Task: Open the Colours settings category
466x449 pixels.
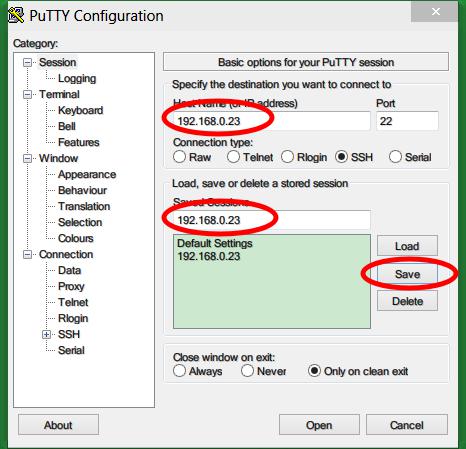Action: click(76, 238)
